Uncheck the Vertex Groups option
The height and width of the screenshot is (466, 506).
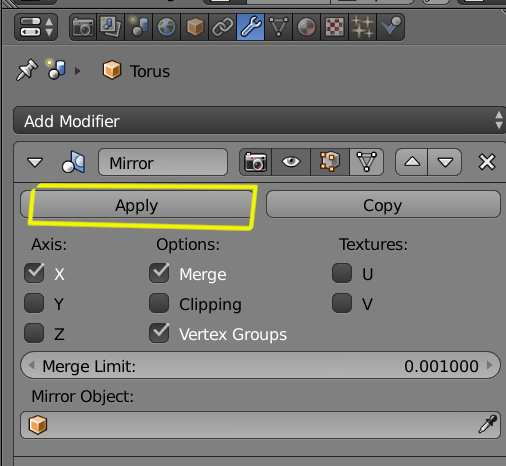point(159,333)
